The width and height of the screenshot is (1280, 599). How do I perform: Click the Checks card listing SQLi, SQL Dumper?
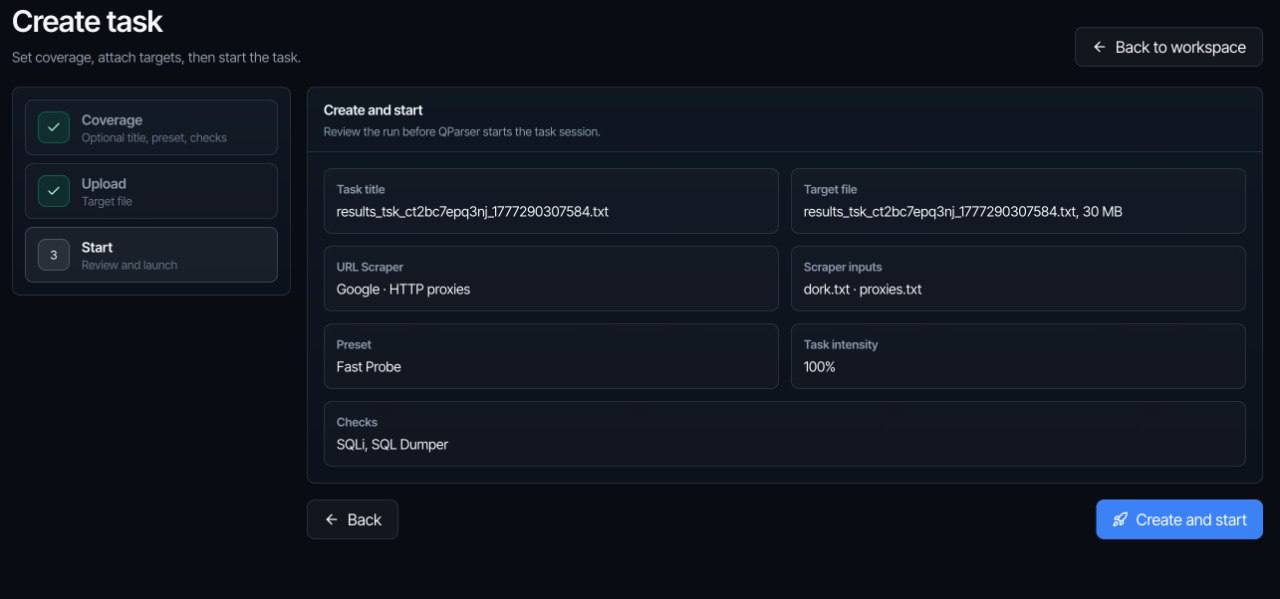pos(785,434)
